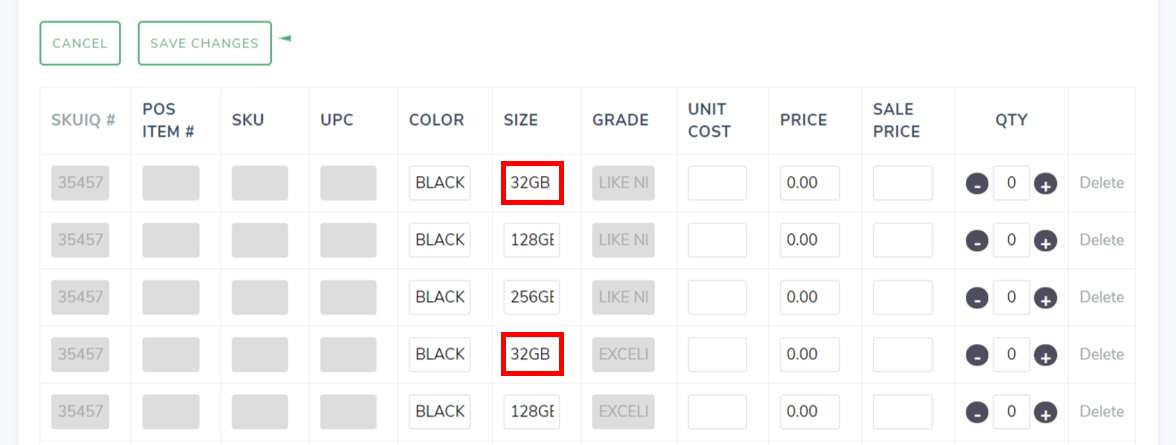The image size is (1176, 445).
Task: Edit the Color field of the first row
Action: point(440,183)
